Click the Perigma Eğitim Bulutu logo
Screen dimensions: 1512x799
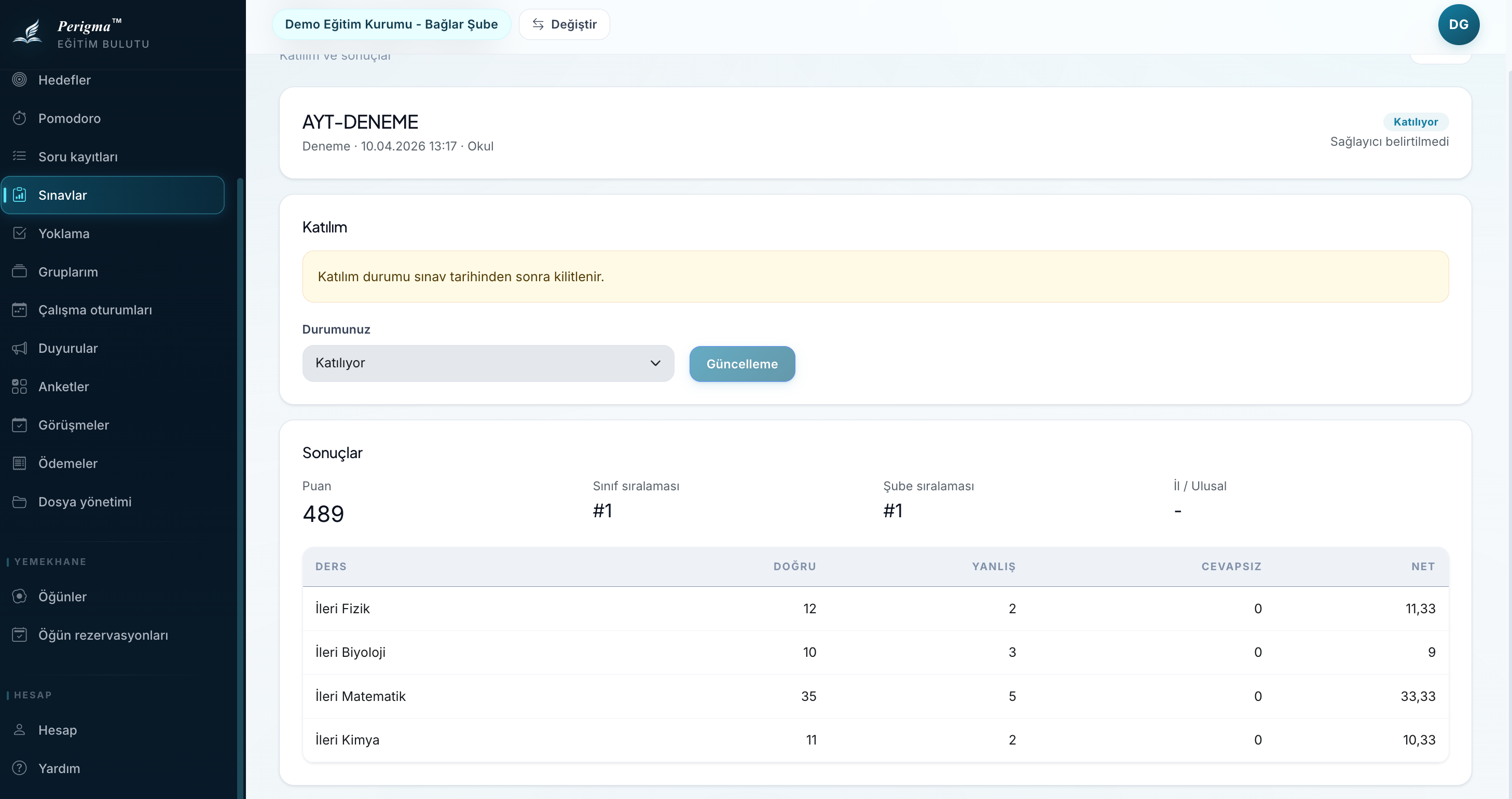82,33
